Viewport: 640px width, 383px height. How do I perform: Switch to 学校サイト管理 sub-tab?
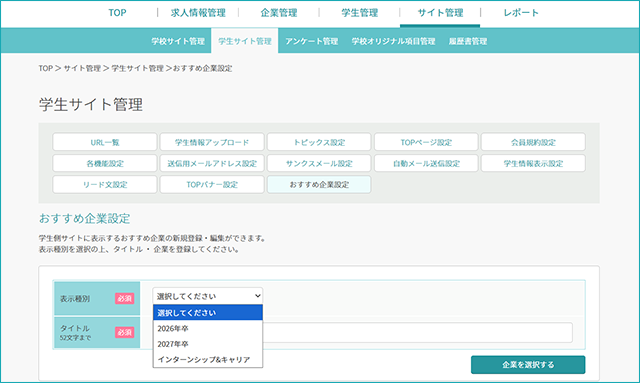pyautogui.click(x=178, y=41)
